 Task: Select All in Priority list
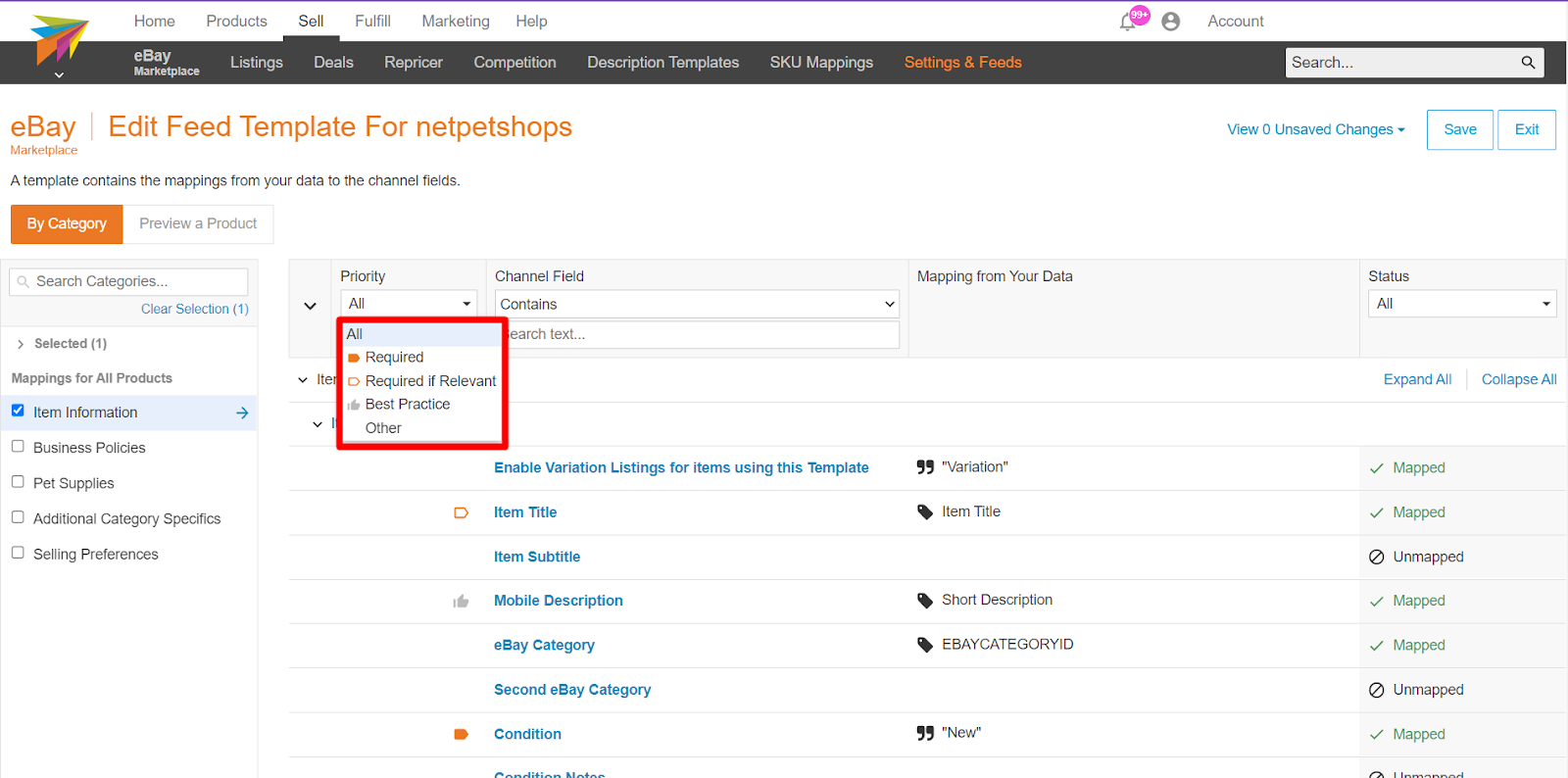tap(422, 334)
